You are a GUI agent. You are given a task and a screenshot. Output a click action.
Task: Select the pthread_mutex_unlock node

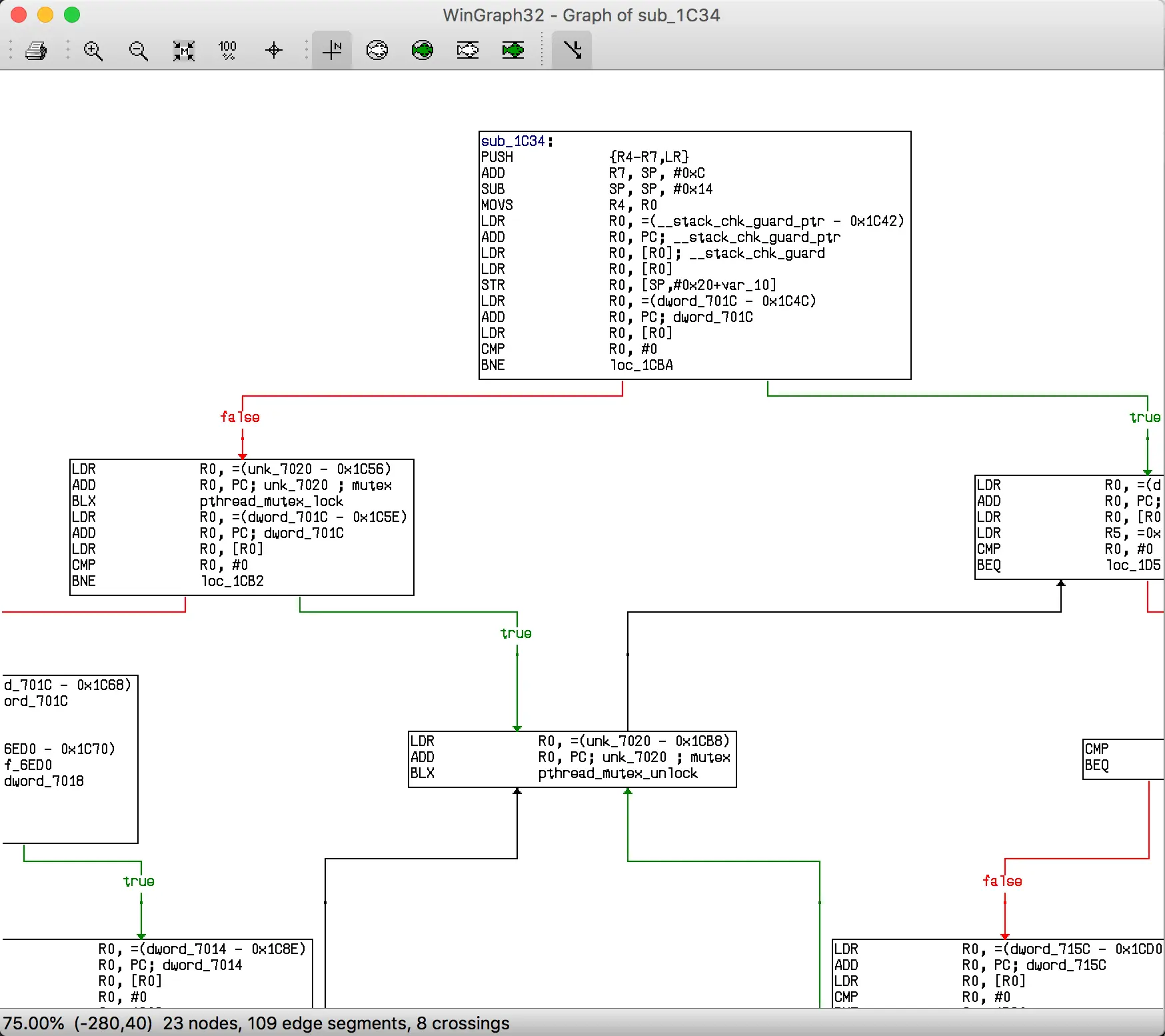(x=573, y=759)
